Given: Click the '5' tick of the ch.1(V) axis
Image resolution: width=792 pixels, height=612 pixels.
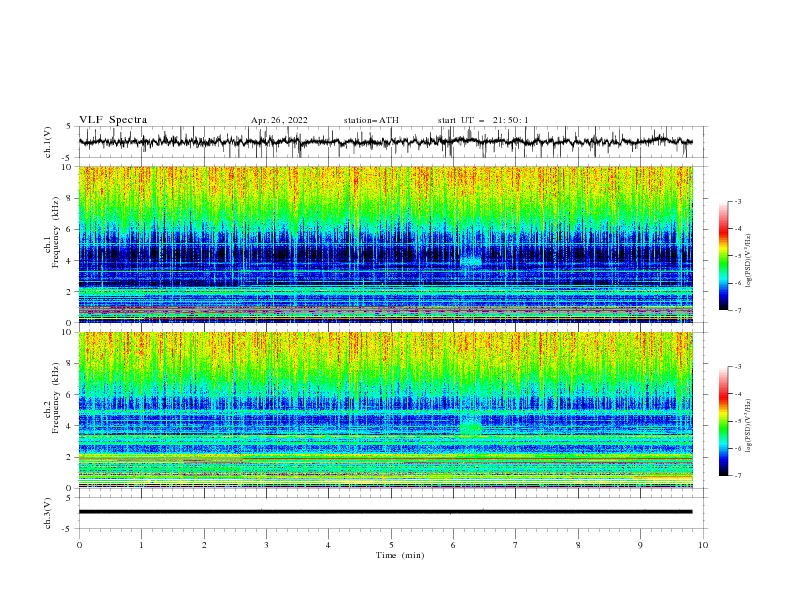Looking at the screenshot, I should click(x=70, y=127).
